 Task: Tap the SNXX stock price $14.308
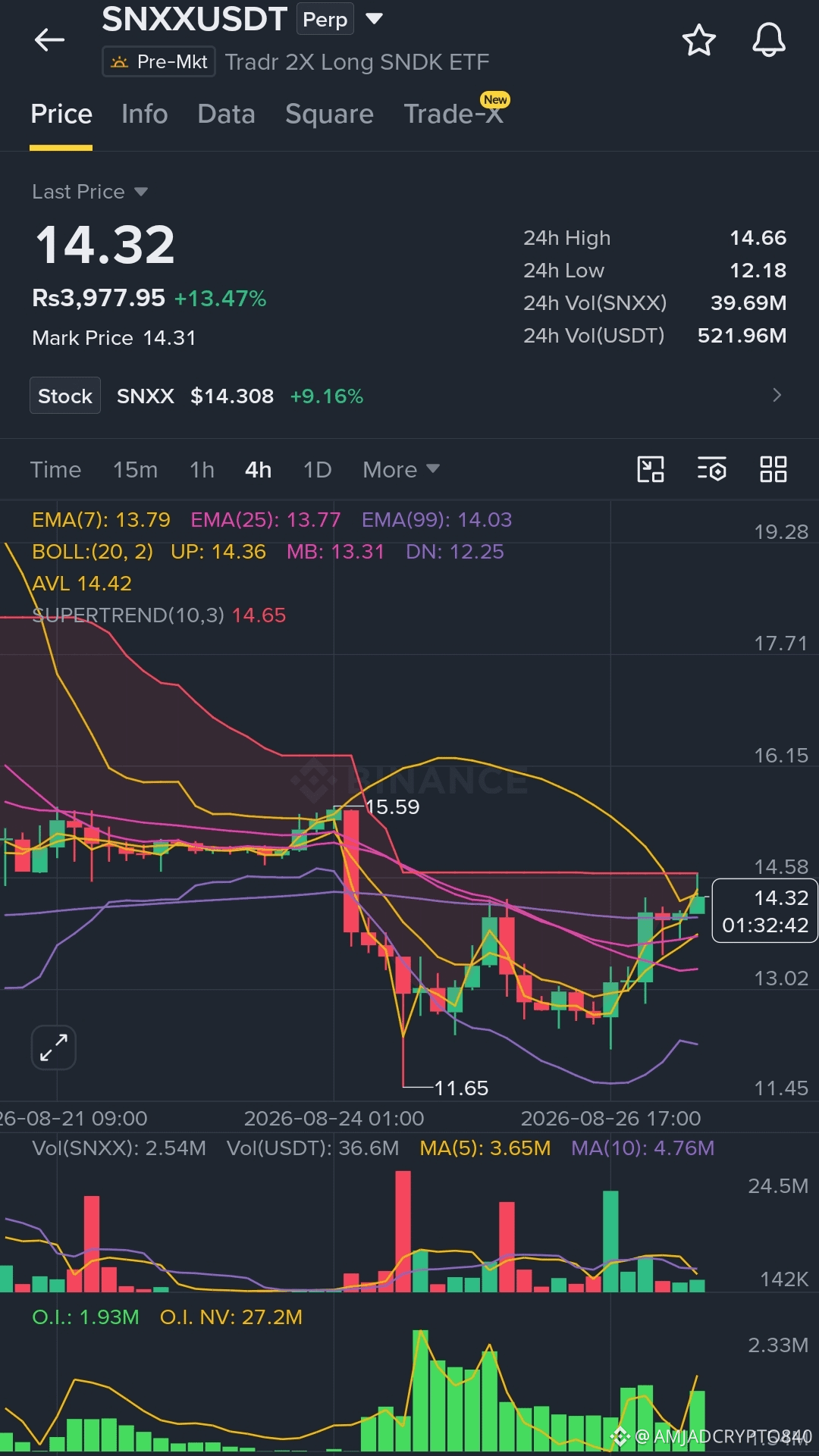(x=232, y=396)
